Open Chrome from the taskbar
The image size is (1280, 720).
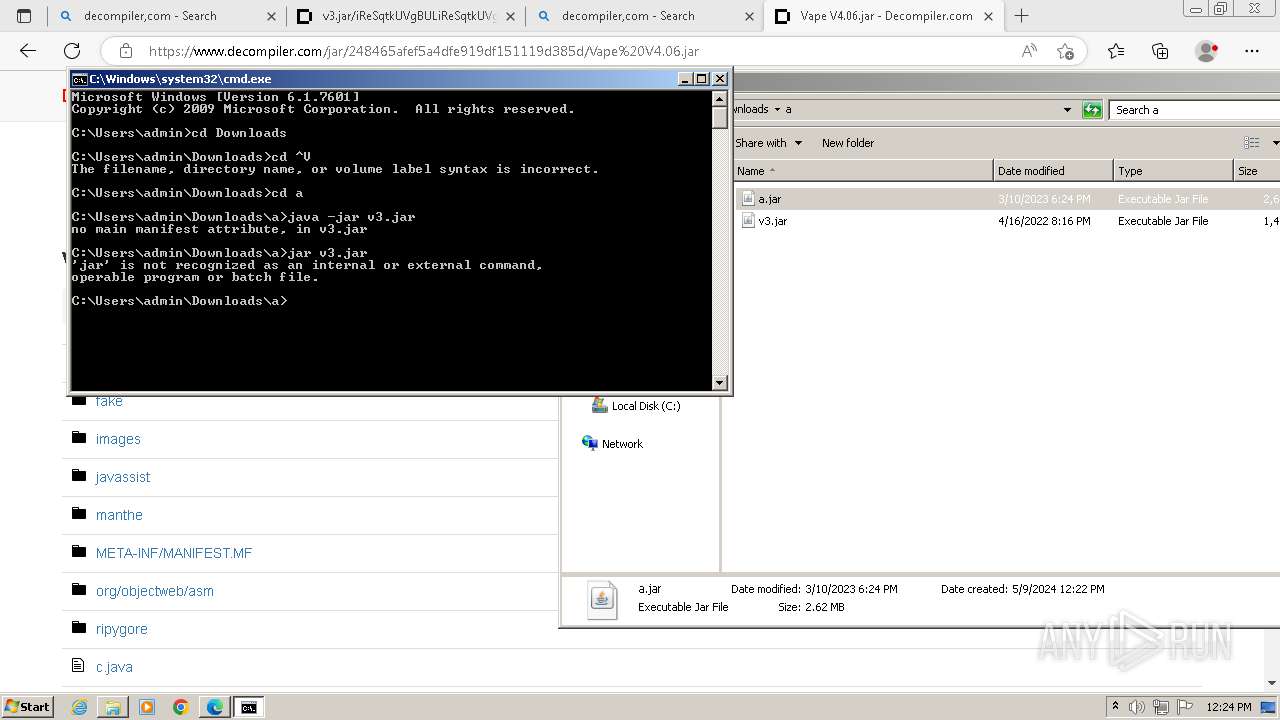coord(181,707)
